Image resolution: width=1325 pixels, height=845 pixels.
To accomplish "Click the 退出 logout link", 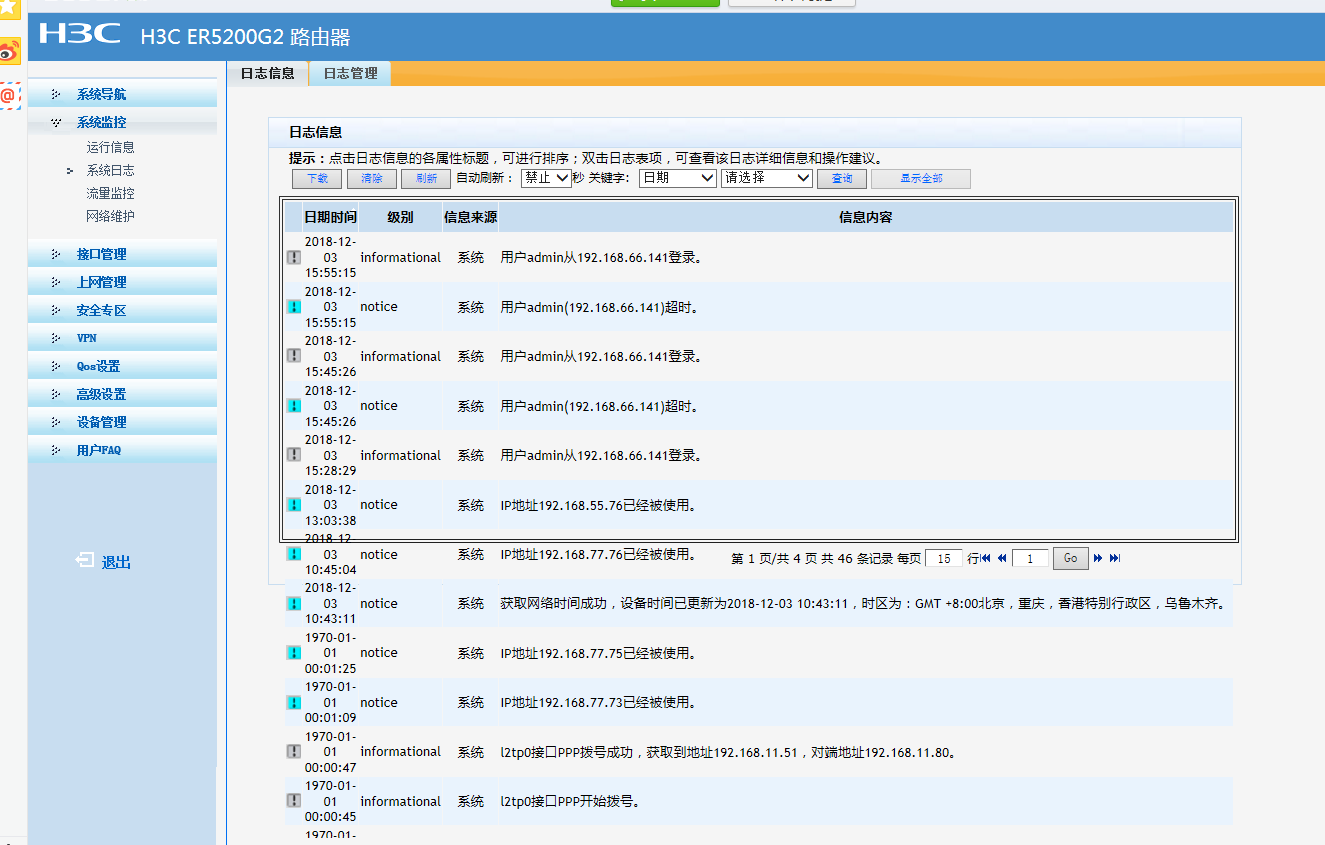I will click(x=116, y=562).
